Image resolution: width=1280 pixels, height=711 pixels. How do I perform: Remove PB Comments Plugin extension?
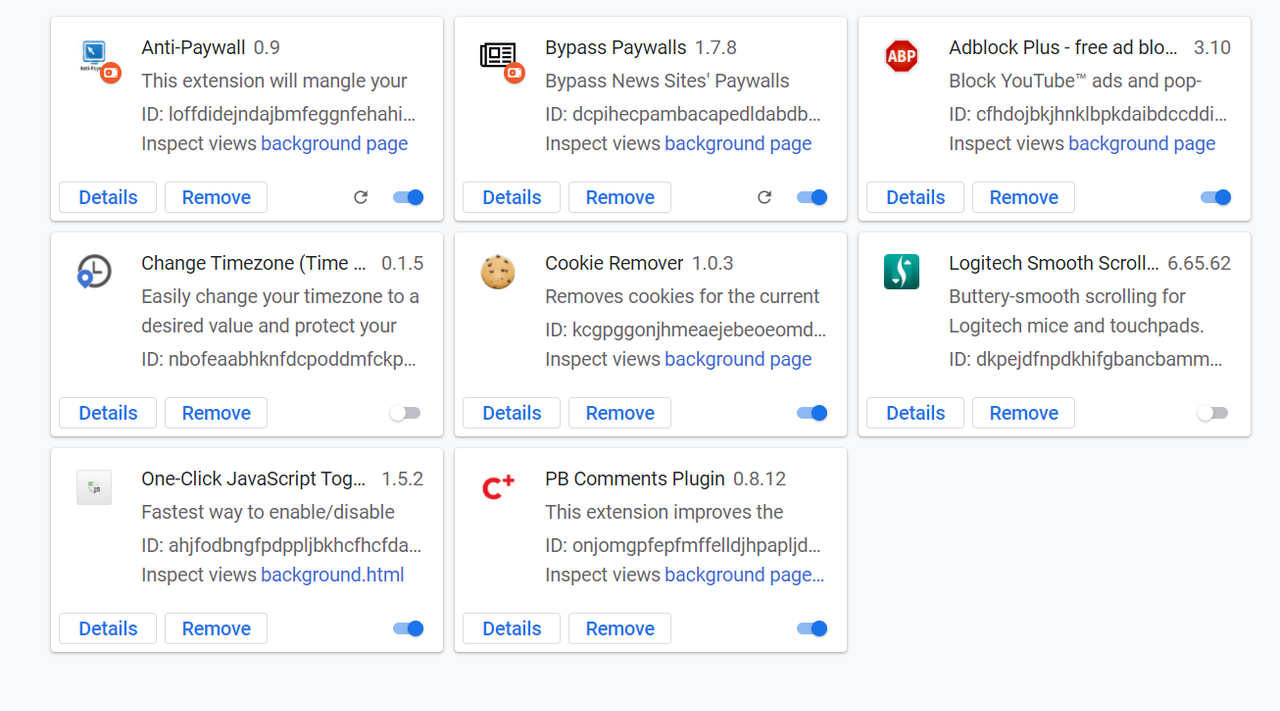tap(620, 628)
